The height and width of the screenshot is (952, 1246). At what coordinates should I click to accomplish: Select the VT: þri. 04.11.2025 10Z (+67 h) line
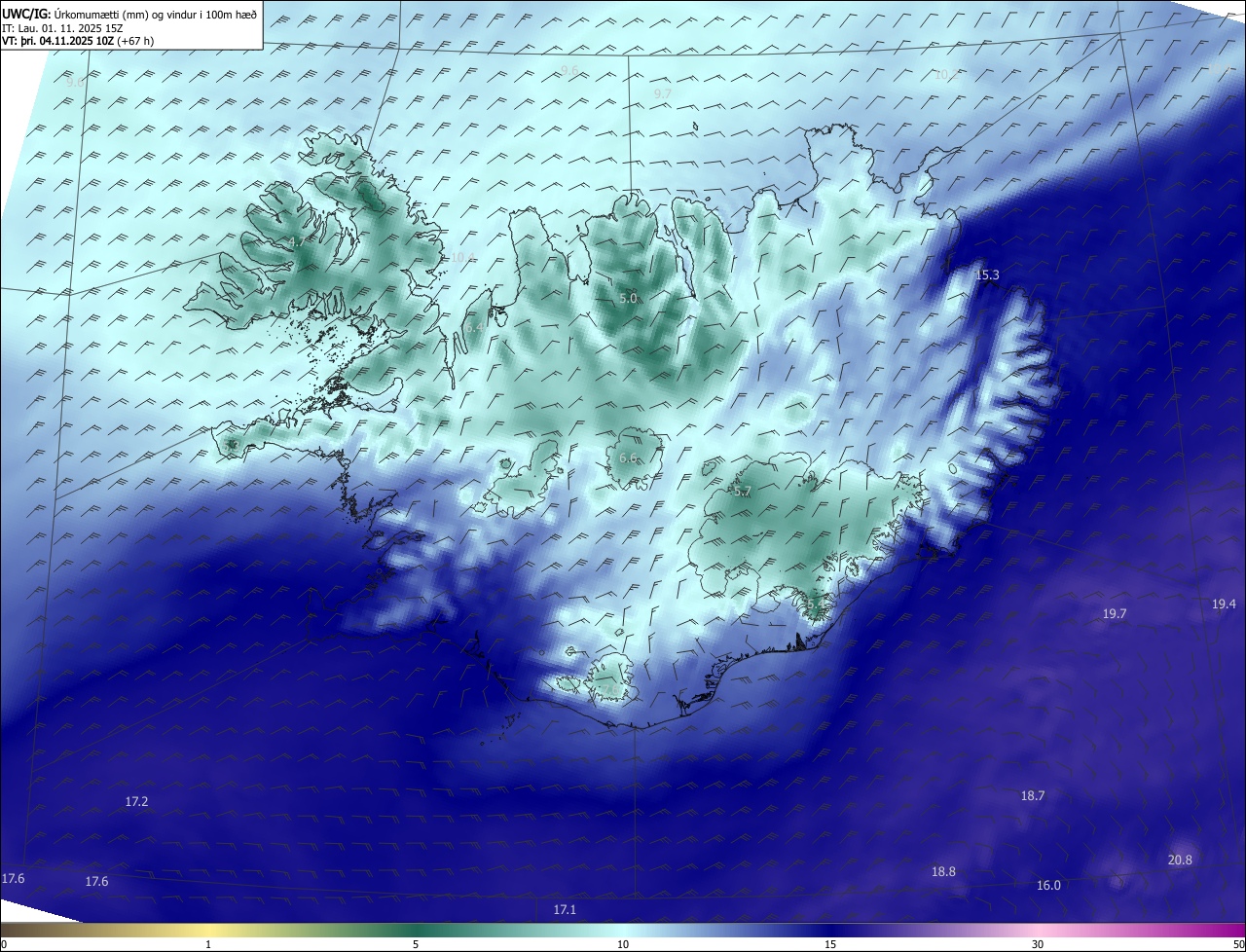point(78,41)
